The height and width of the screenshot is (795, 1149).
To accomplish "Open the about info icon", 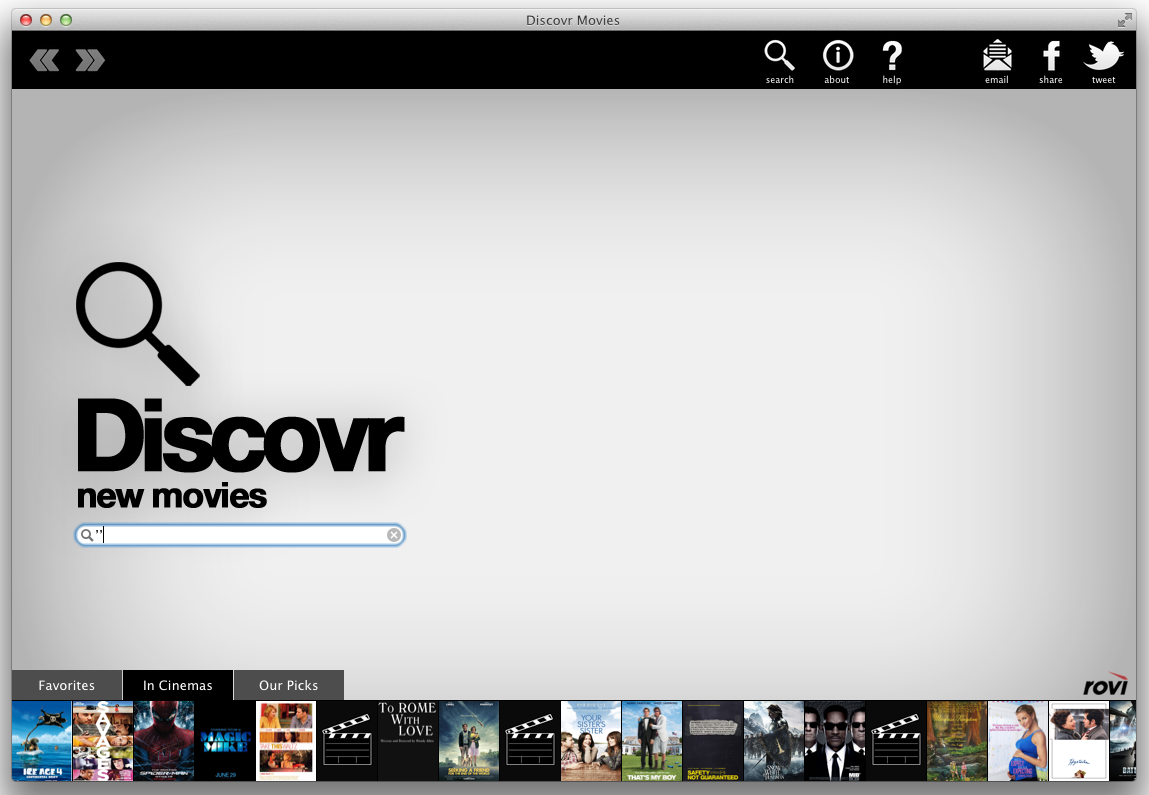I will click(837, 58).
